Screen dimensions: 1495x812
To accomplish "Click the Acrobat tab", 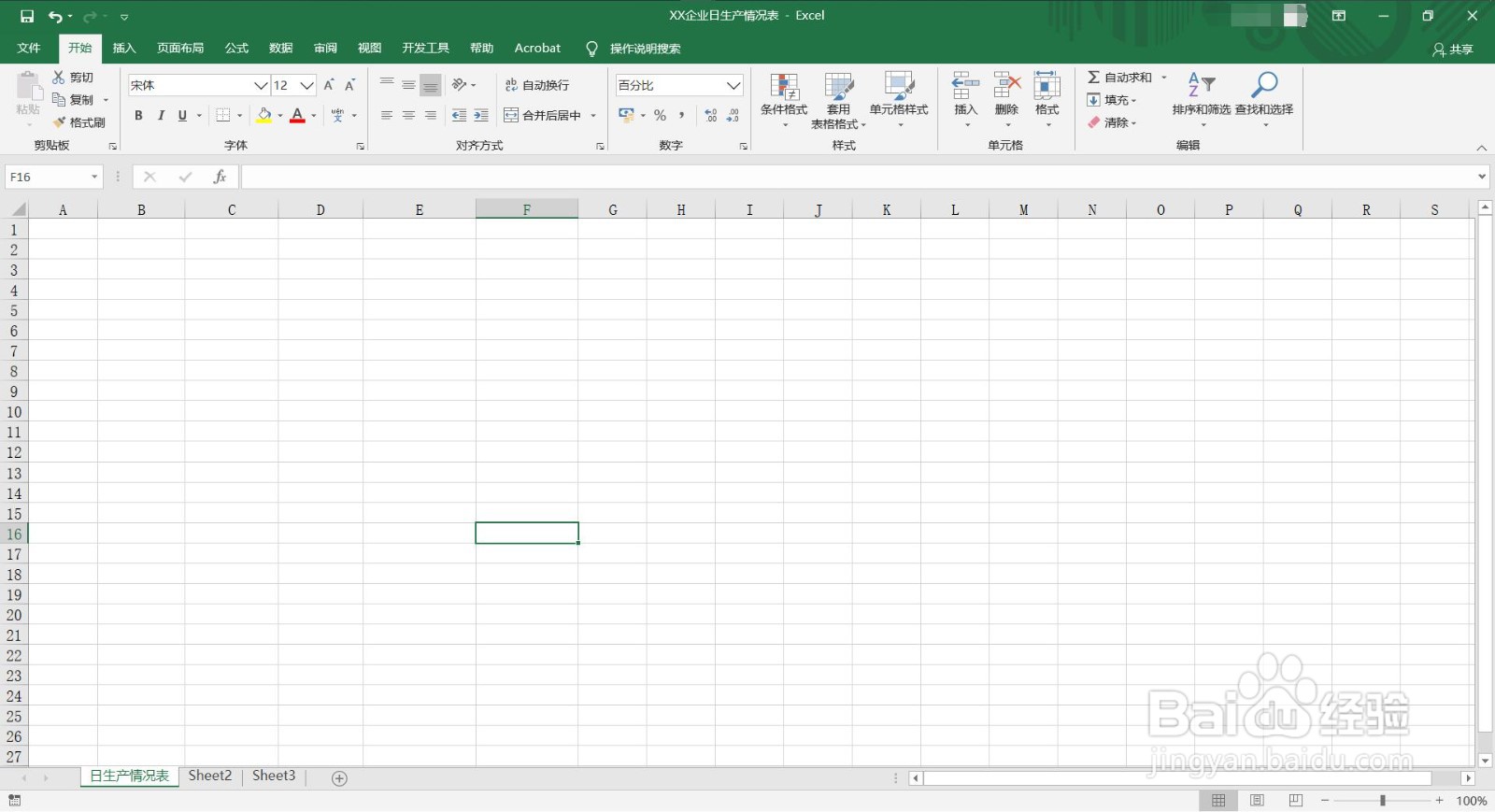I will 538,48.
